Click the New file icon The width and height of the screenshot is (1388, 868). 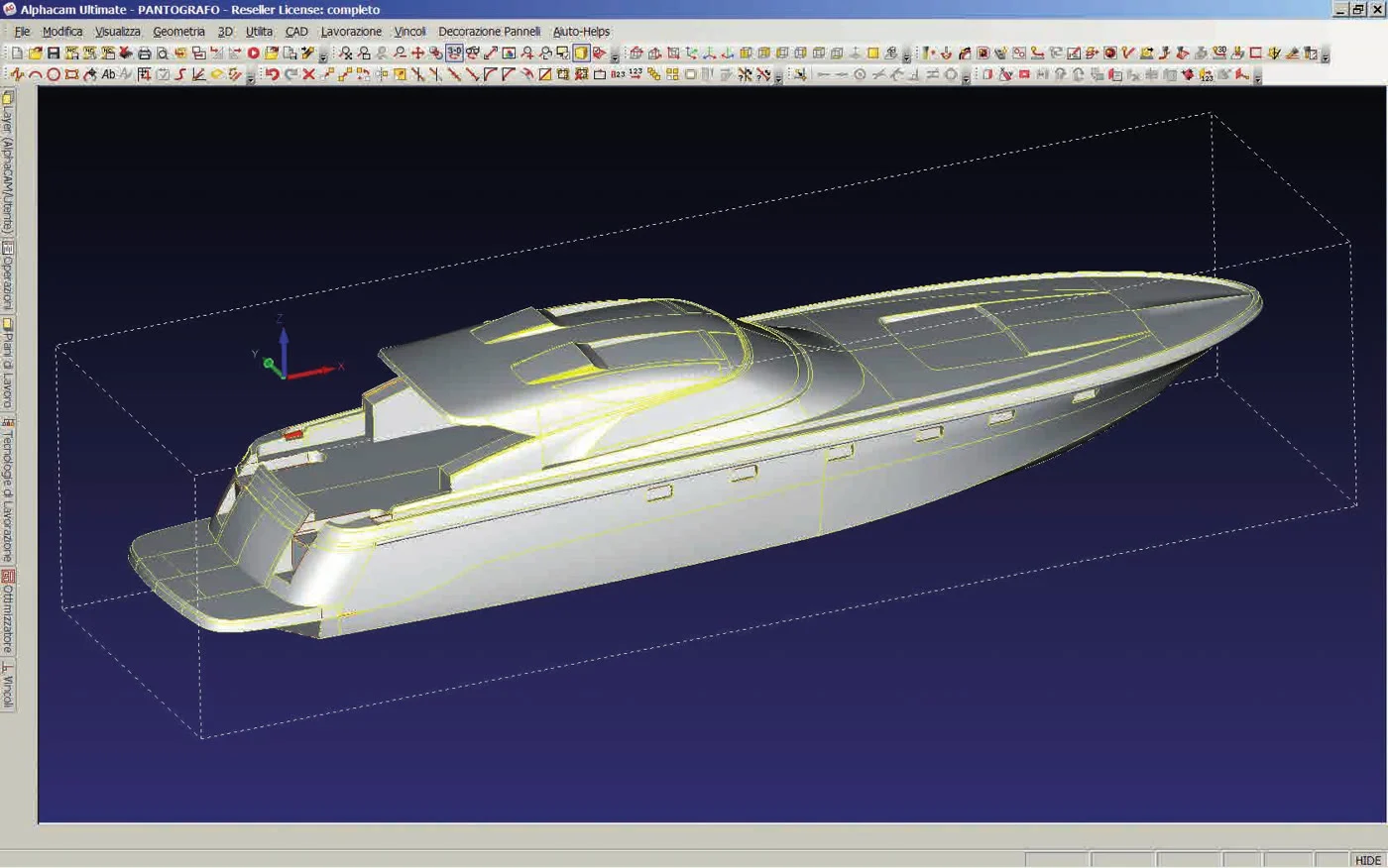click(x=17, y=53)
